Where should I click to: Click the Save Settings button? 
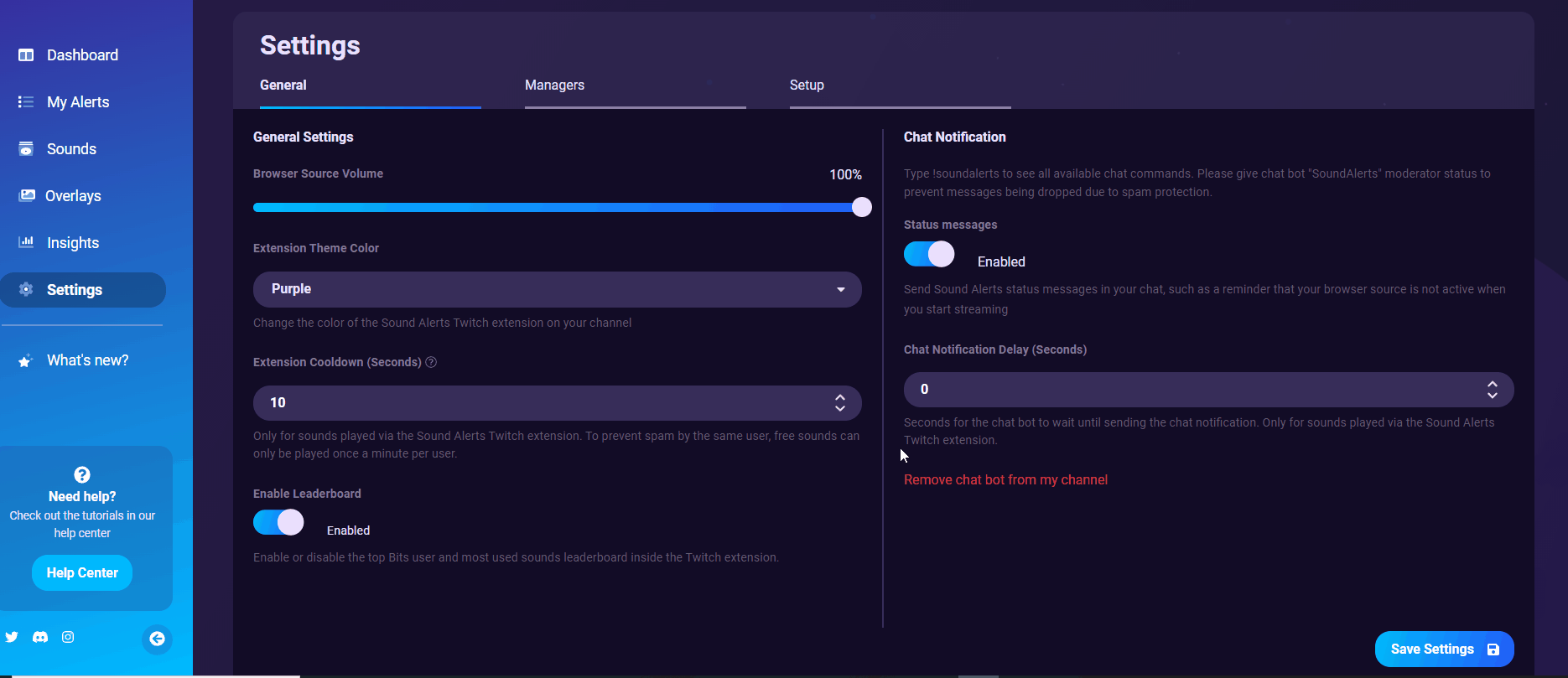click(1445, 650)
